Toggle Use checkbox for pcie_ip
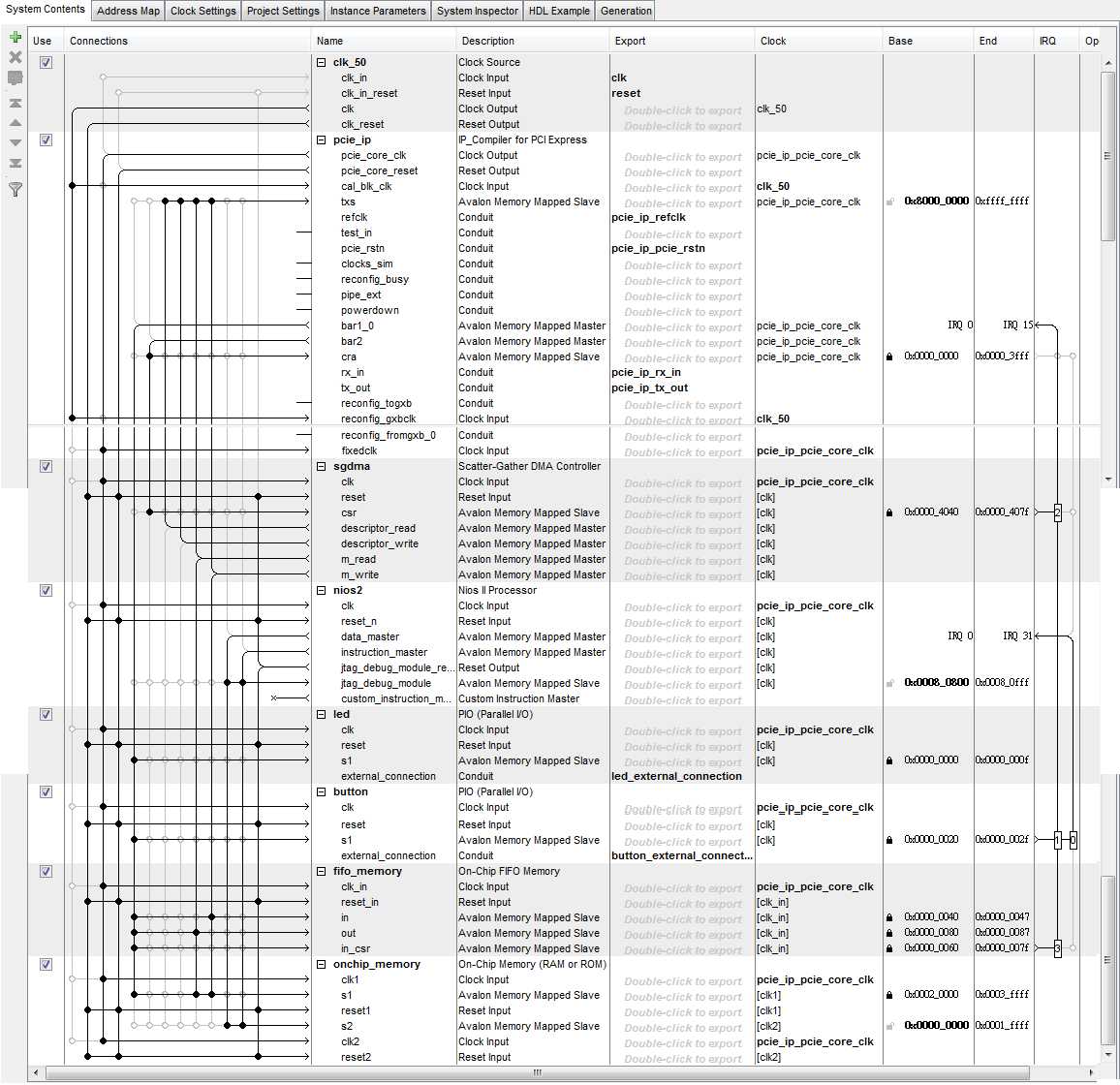 (x=46, y=140)
